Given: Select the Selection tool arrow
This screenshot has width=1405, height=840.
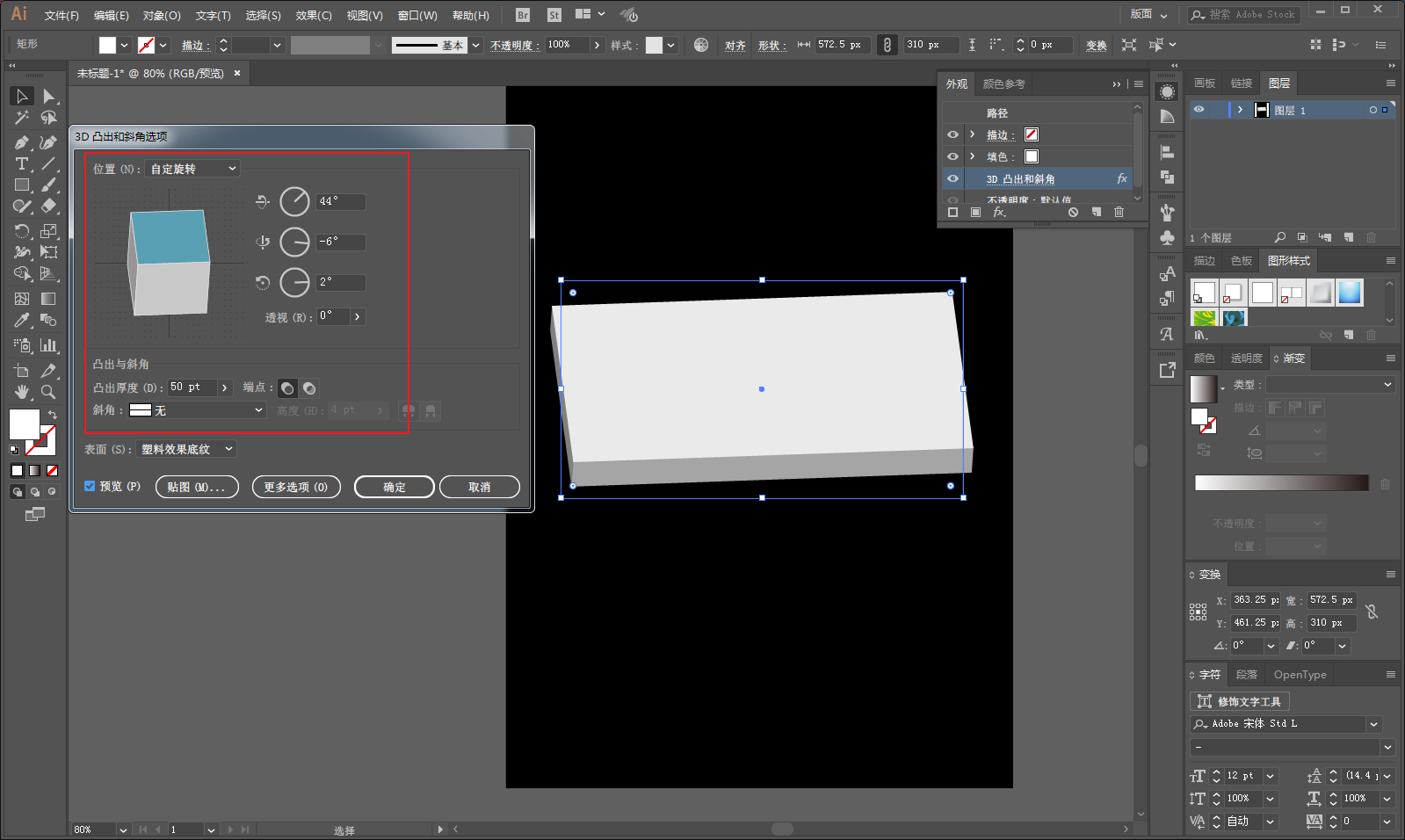Looking at the screenshot, I should click(22, 96).
